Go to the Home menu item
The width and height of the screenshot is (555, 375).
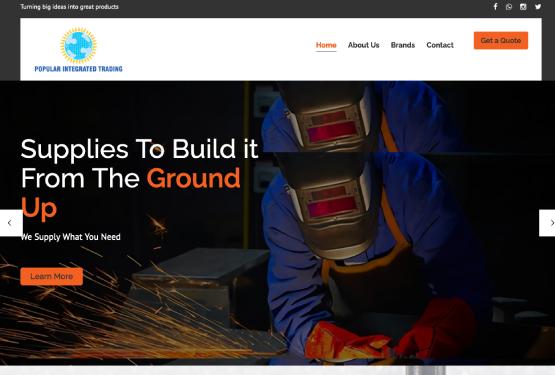326,45
